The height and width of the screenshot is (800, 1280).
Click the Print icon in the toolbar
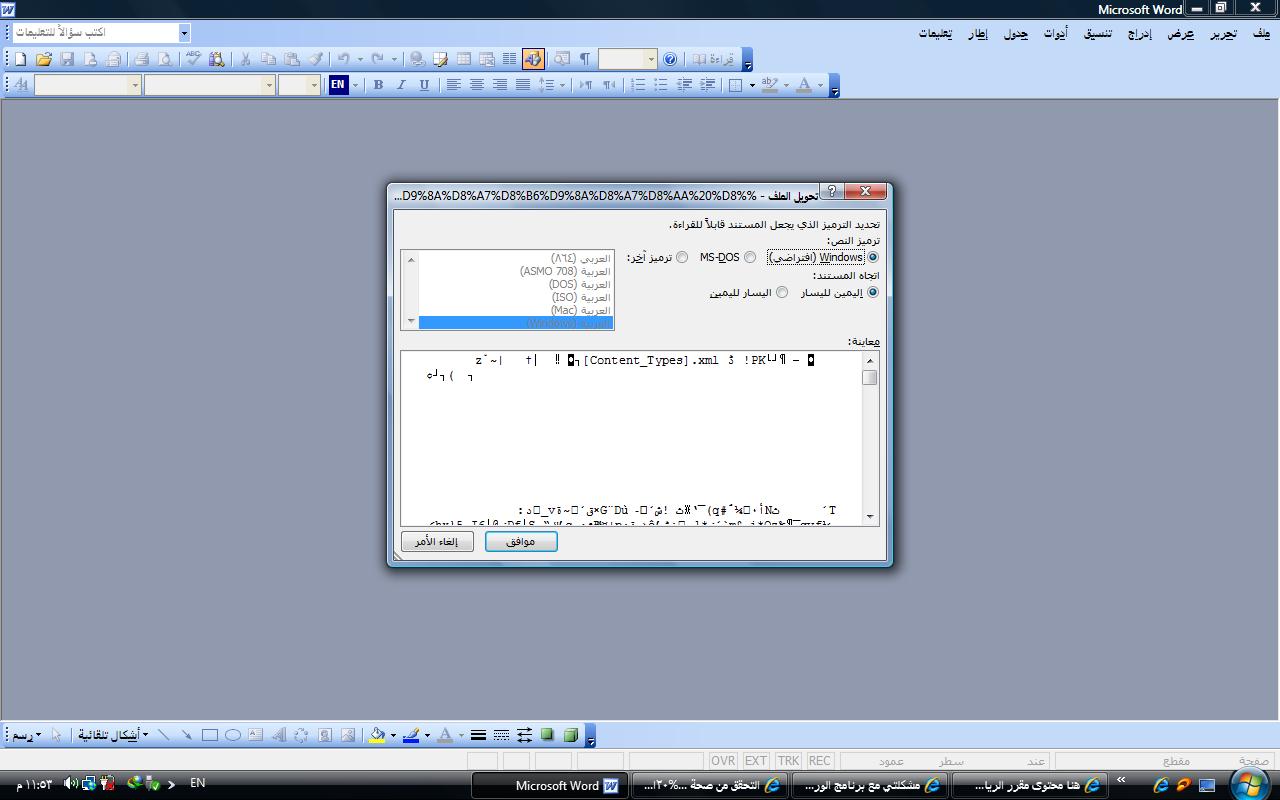[141, 59]
